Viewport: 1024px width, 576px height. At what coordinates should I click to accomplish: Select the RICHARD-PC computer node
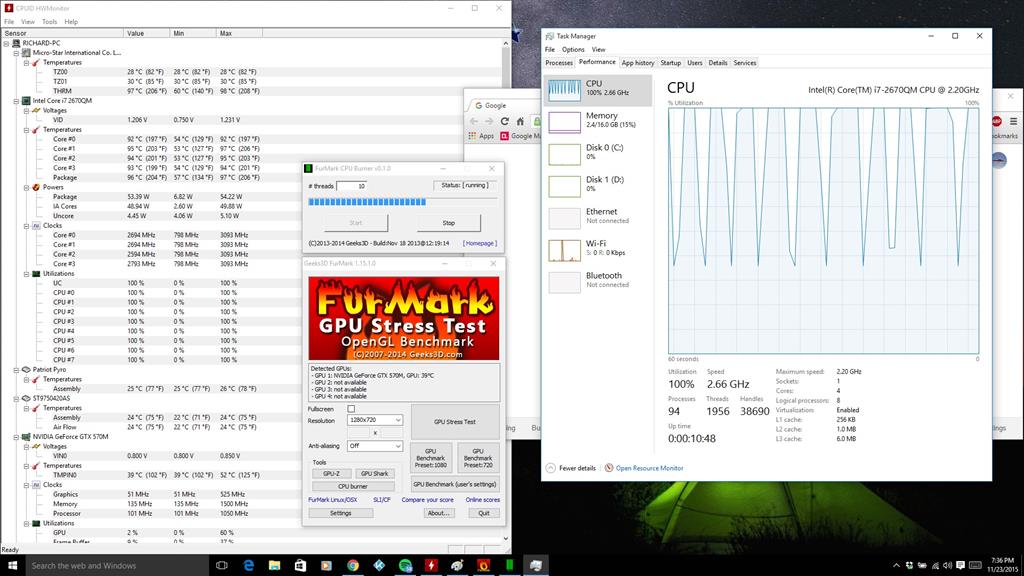tap(41, 43)
